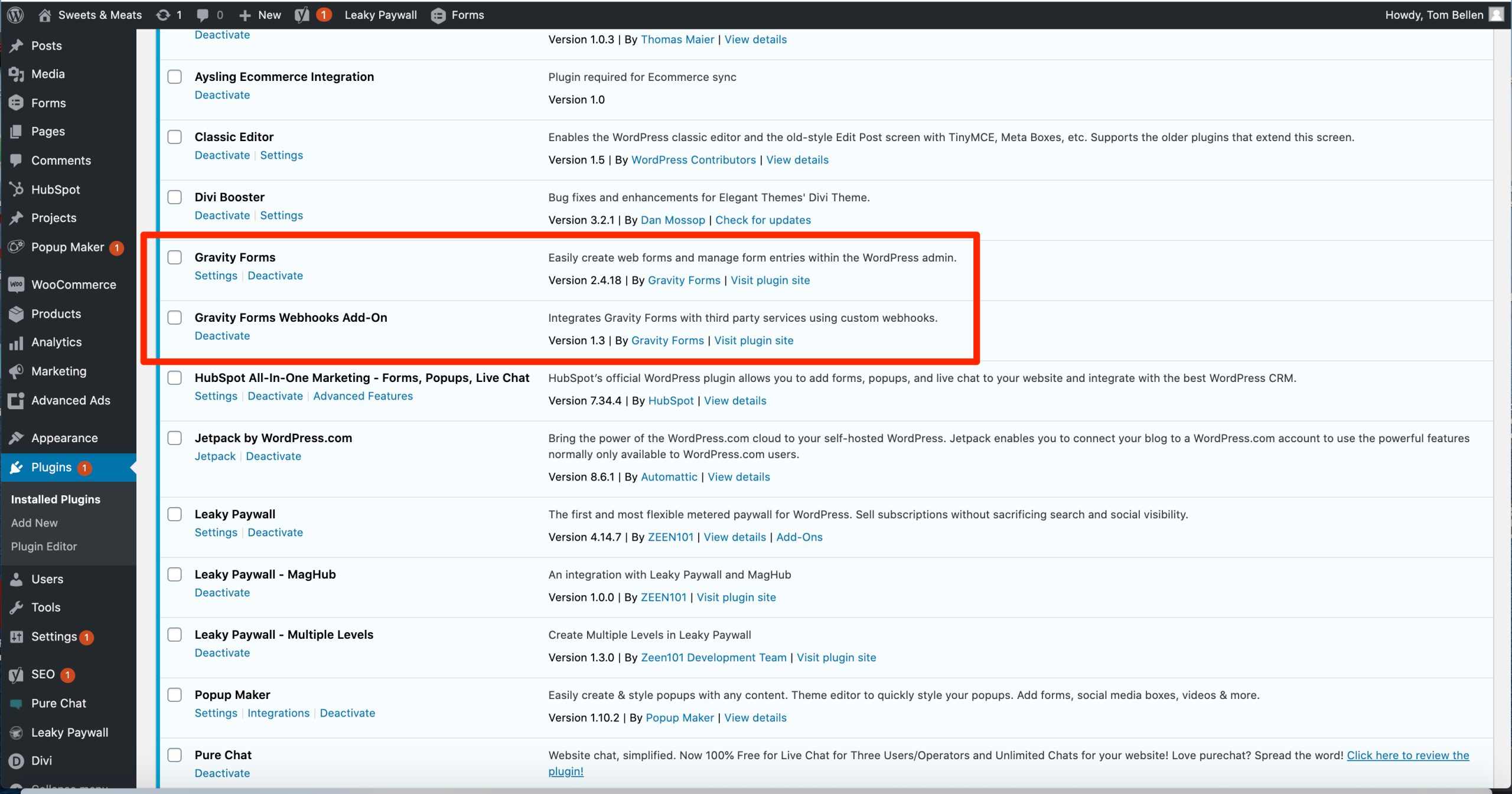Open Leaky Paywall in the admin bar
Image resolution: width=1512 pixels, height=794 pixels.
coord(380,15)
